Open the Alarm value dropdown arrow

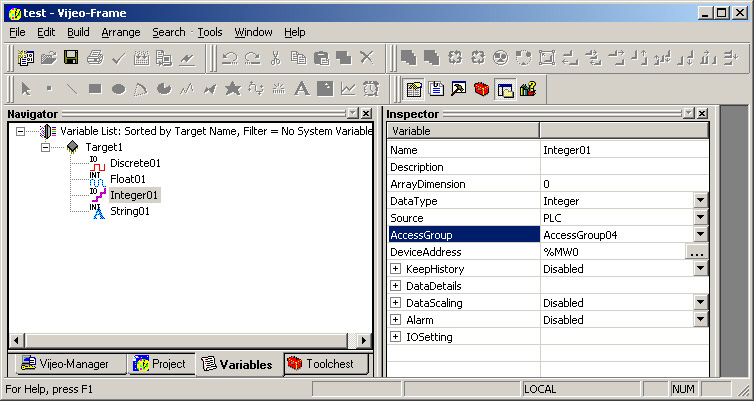(x=701, y=320)
